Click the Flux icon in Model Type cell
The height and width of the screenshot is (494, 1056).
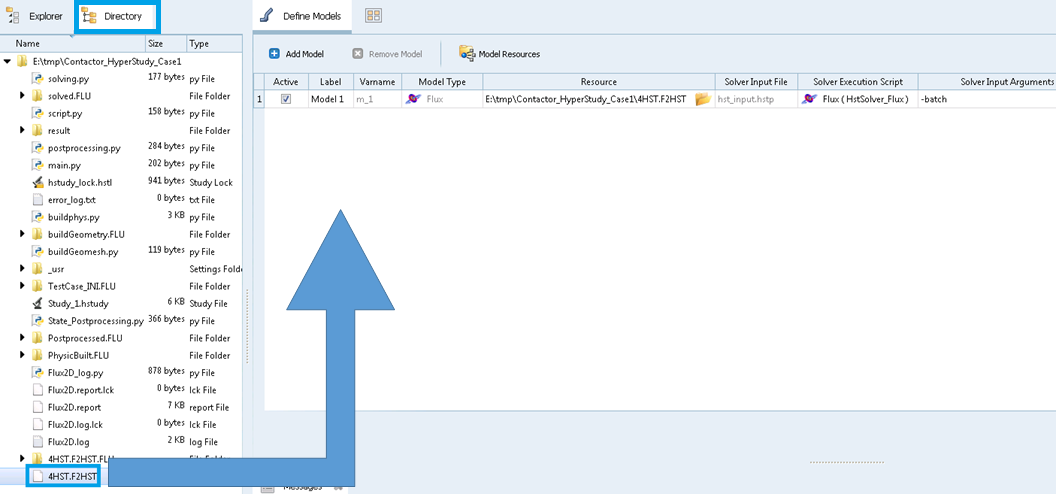point(412,99)
